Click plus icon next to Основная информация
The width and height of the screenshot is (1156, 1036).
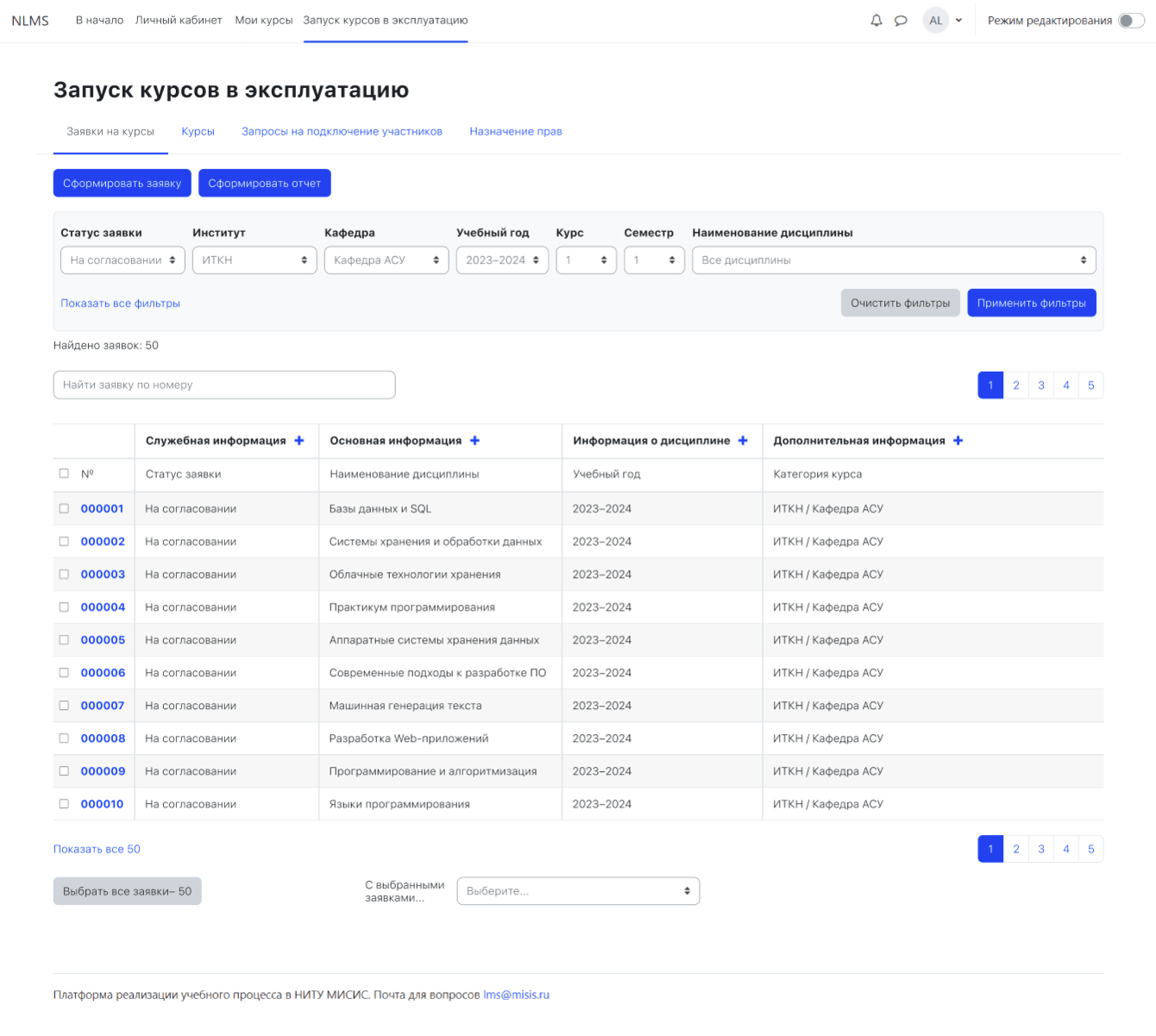click(x=474, y=441)
